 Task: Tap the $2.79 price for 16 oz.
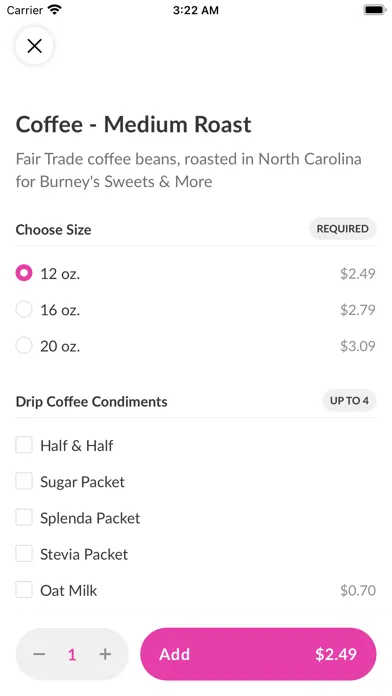pos(357,310)
